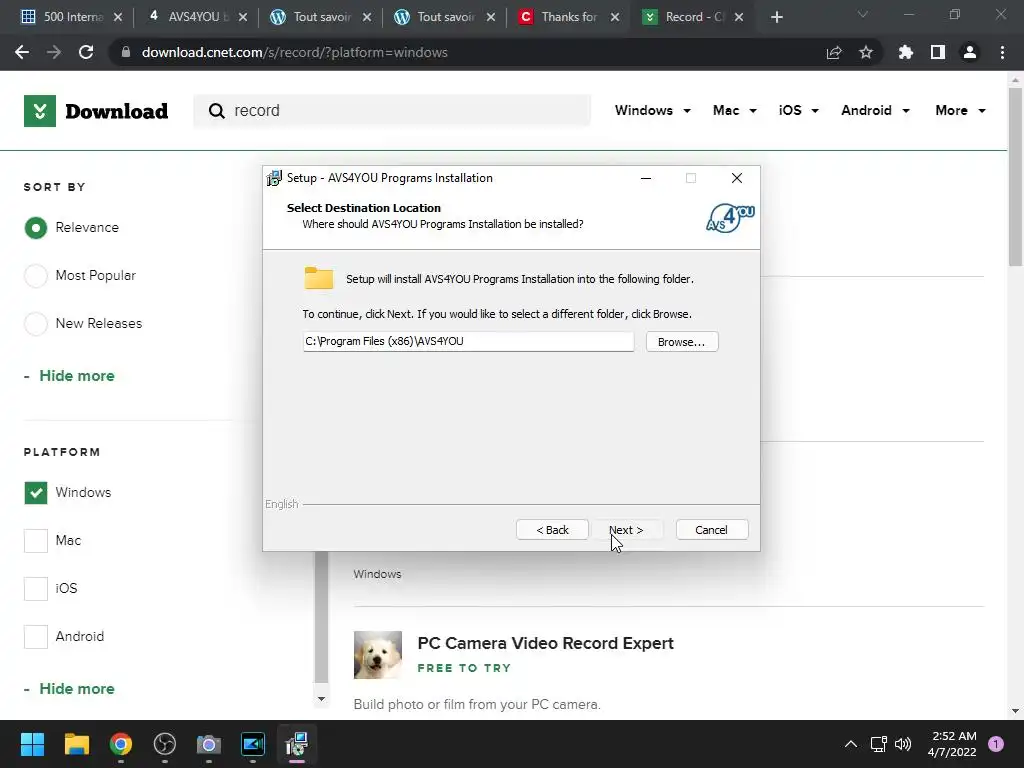This screenshot has height=768, width=1024.
Task: Select Most Popular sort option
Action: coord(36,276)
